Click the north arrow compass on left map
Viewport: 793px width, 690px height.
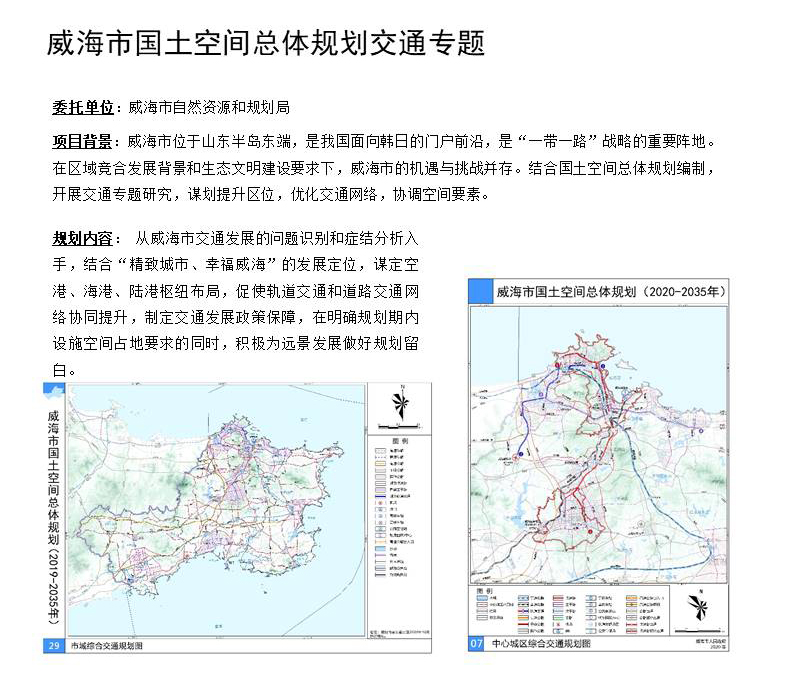coord(401,403)
